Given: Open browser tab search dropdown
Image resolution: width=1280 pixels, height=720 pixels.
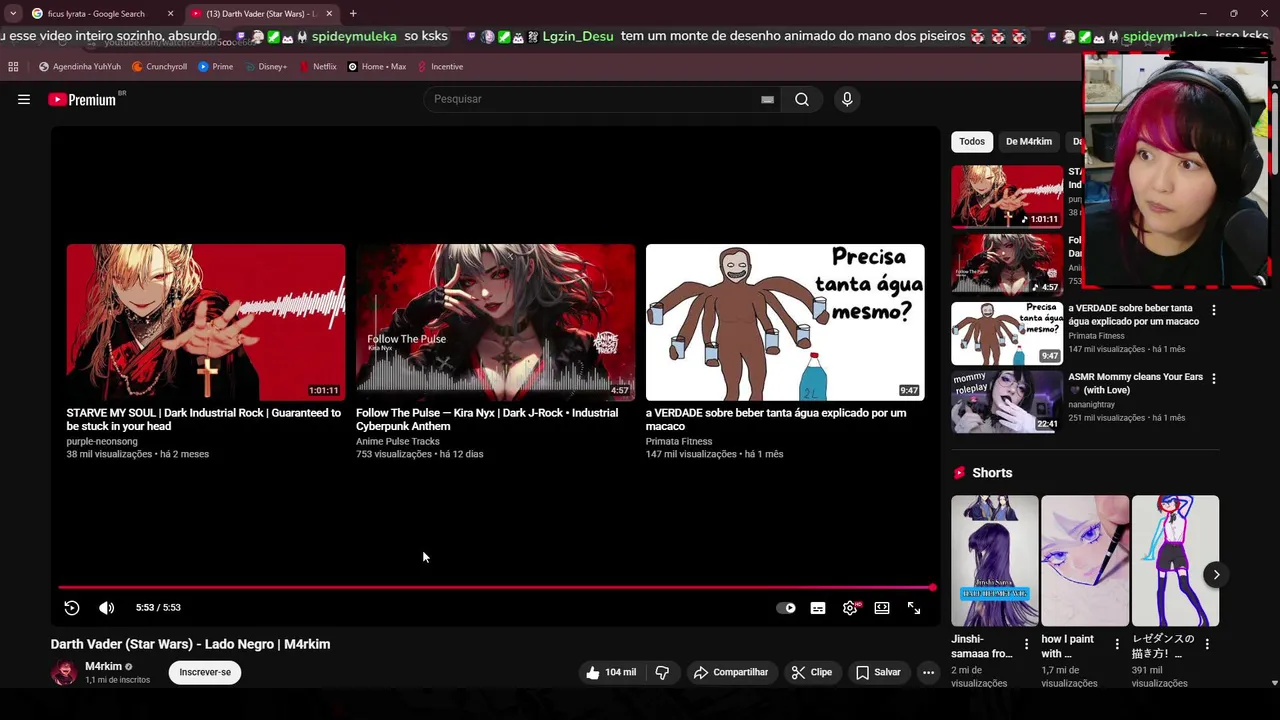Looking at the screenshot, I should click(12, 14).
